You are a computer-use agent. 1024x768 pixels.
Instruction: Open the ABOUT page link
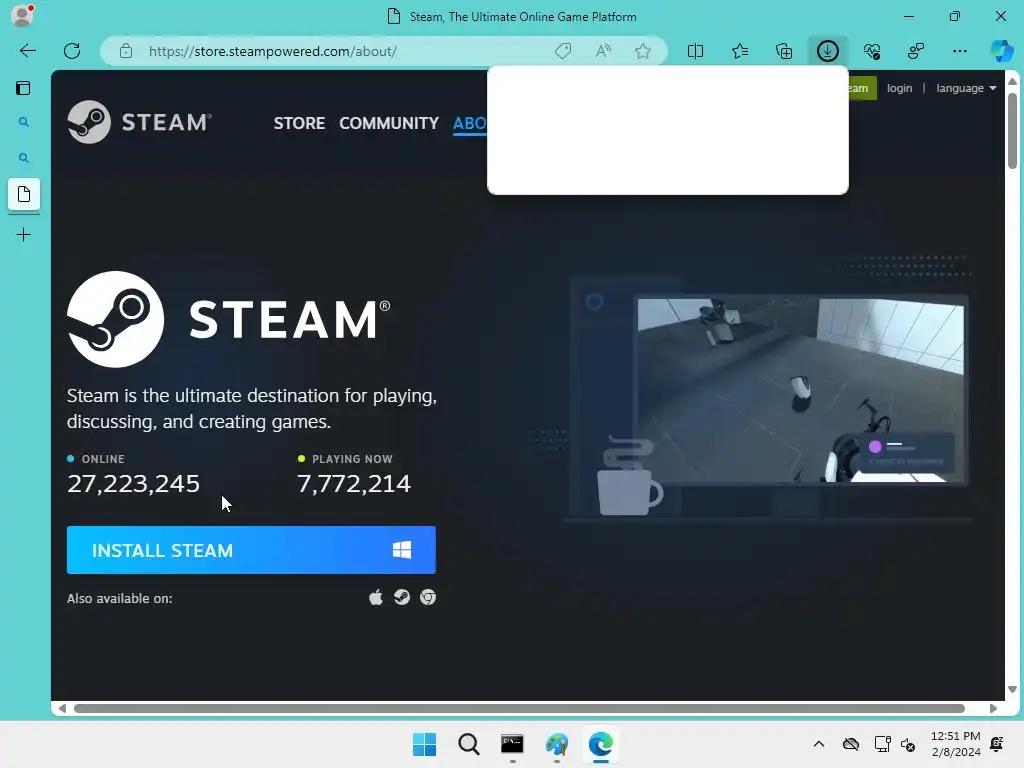(470, 123)
